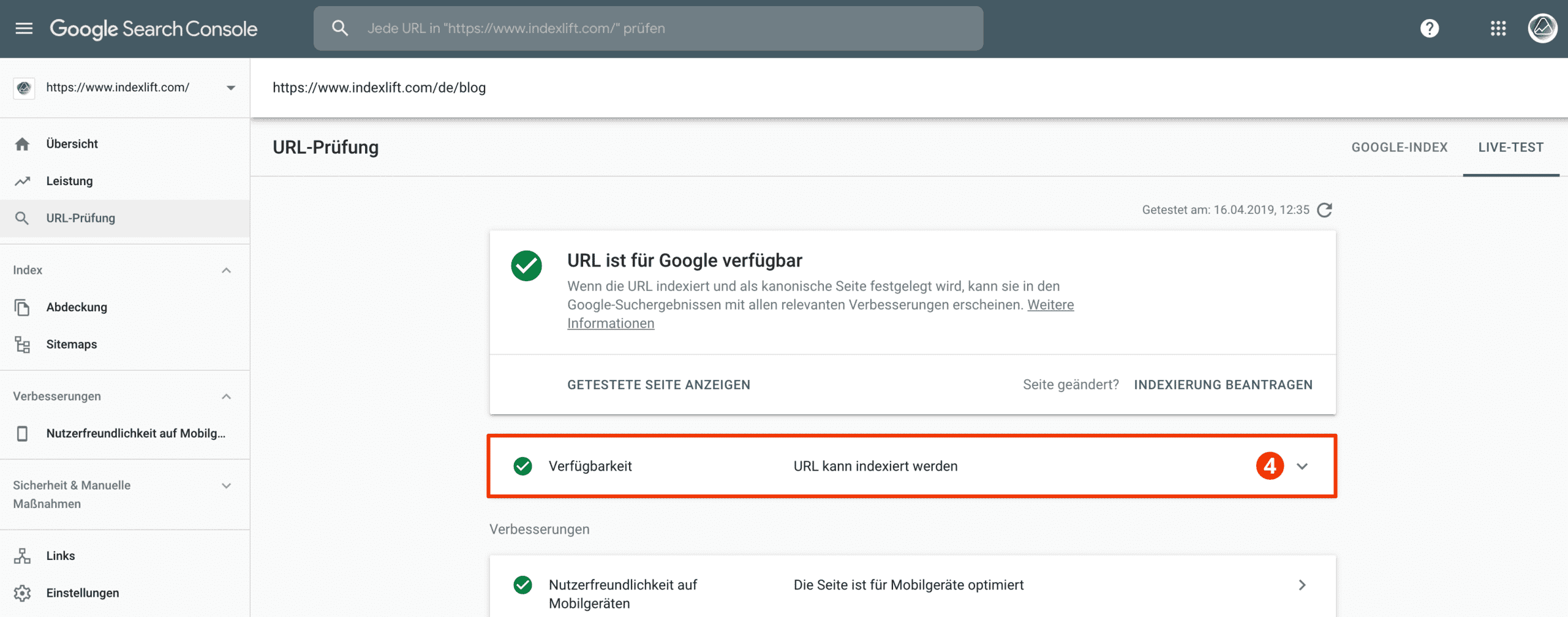Open Einstellungen in the sidebar
The image size is (1568, 617).
pos(125,593)
